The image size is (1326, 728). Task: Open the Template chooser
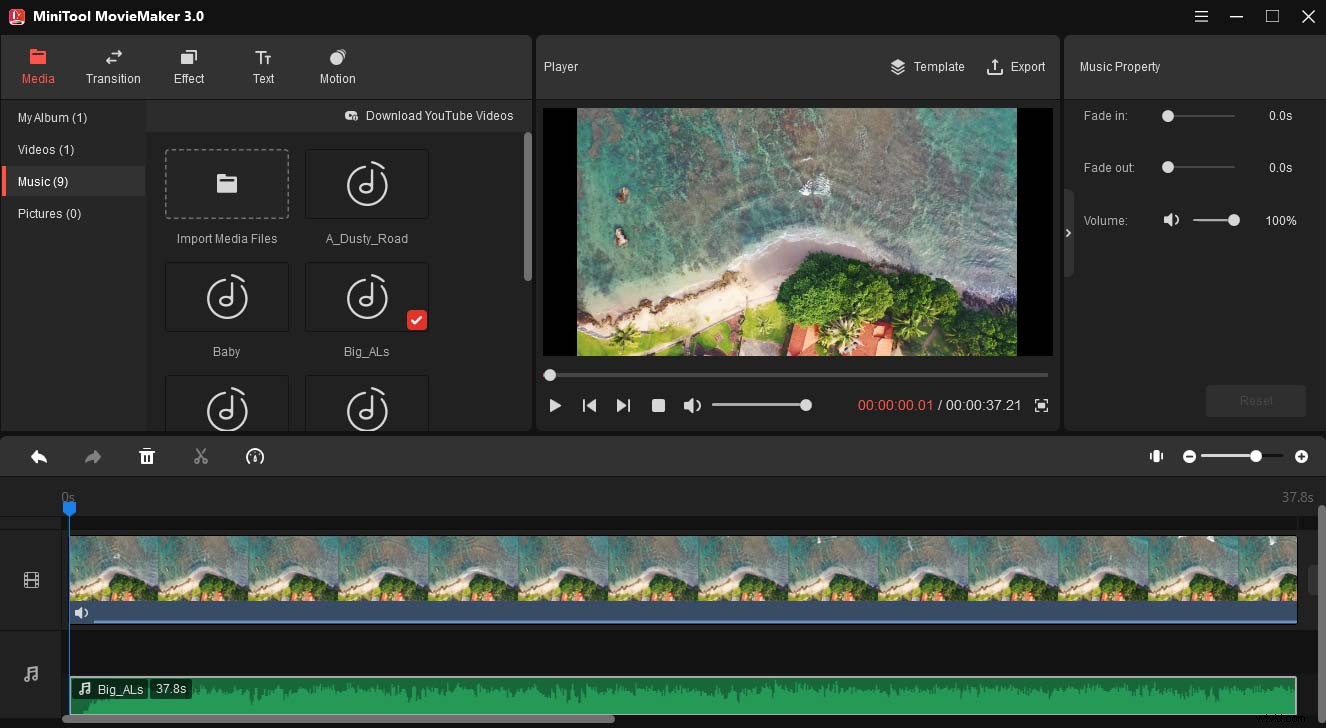pyautogui.click(x=927, y=67)
